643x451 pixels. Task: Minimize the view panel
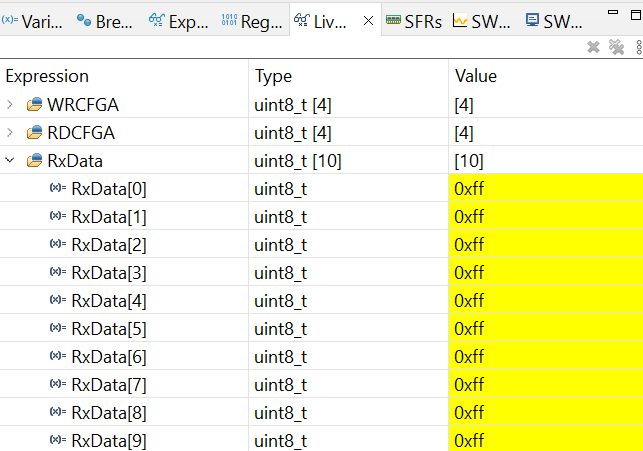[x=613, y=12]
